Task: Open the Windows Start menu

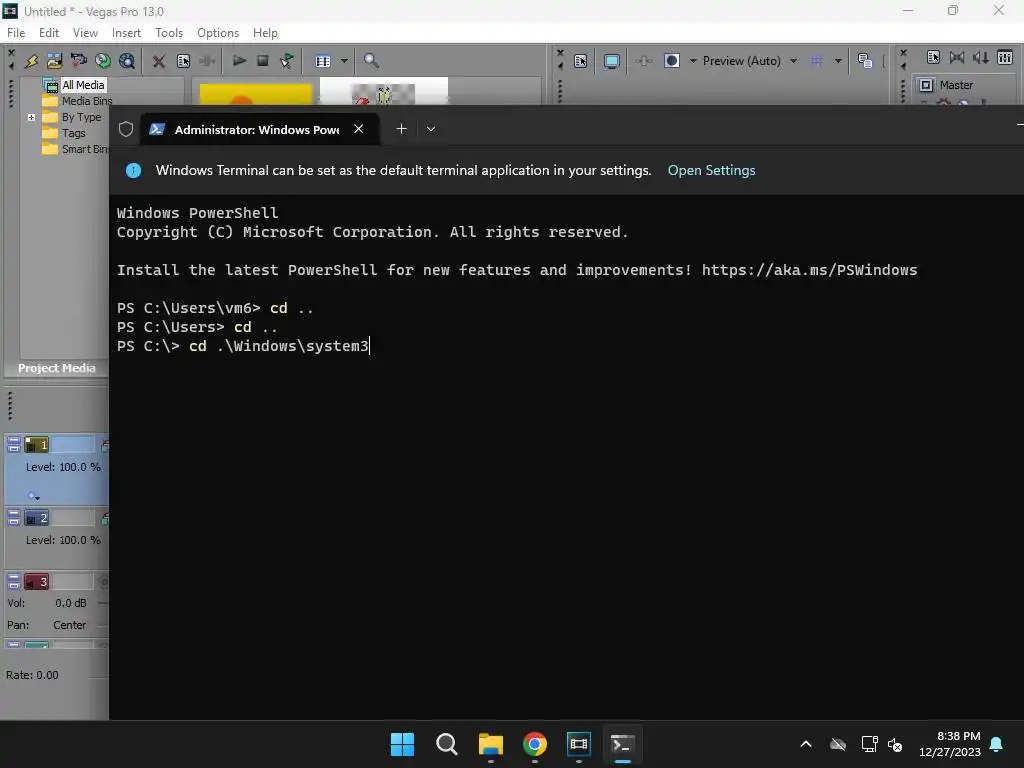Action: (402, 744)
